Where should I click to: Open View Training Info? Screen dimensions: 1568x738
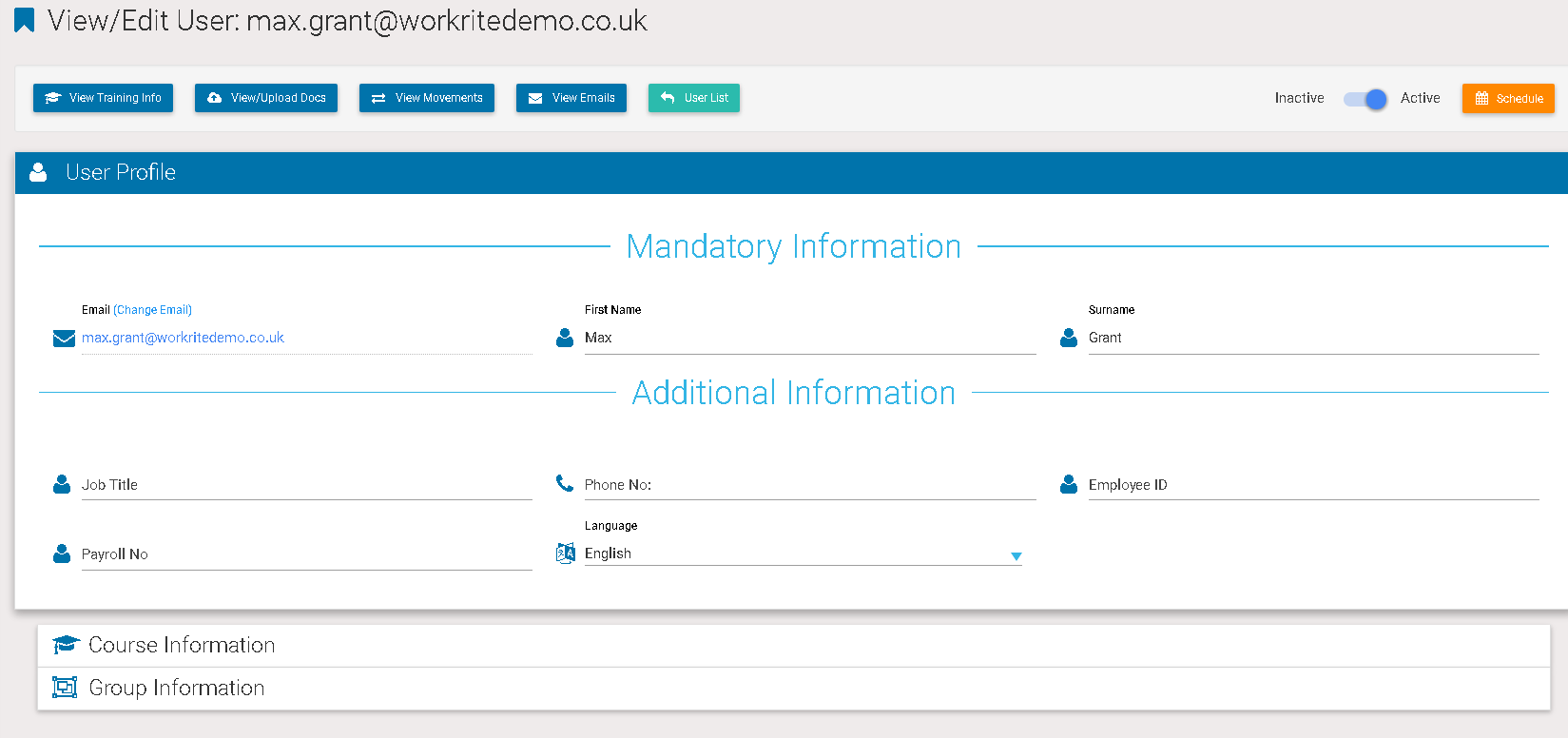(x=103, y=98)
